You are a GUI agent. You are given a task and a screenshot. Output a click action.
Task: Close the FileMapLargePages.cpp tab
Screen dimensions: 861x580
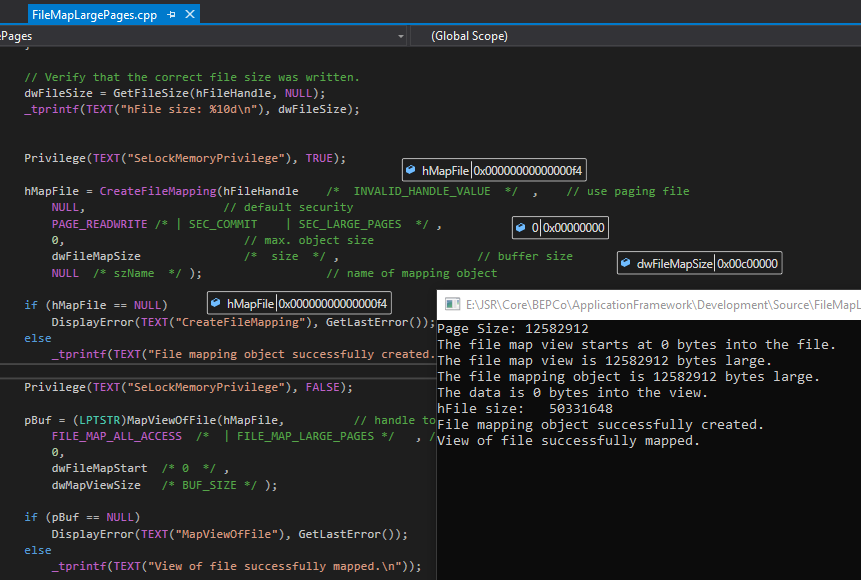click(x=190, y=14)
